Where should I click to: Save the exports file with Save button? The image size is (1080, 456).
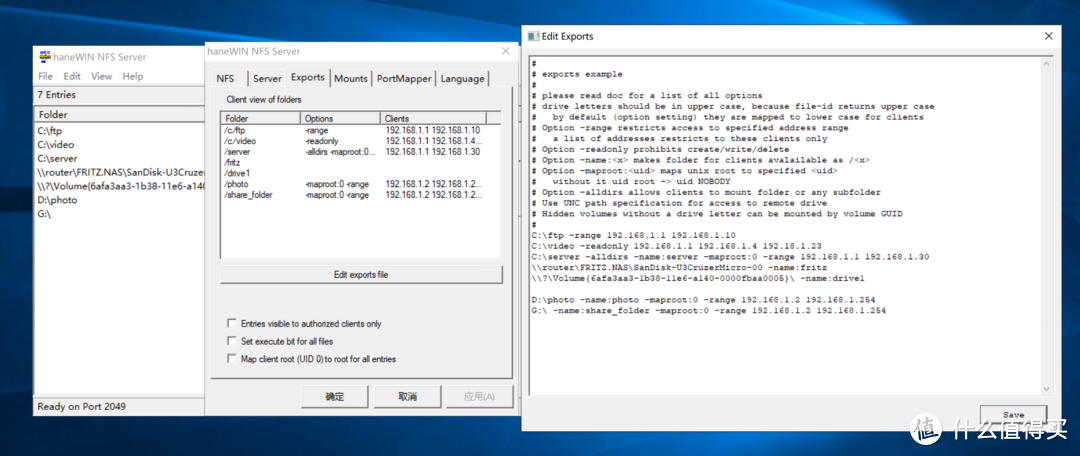click(1013, 415)
